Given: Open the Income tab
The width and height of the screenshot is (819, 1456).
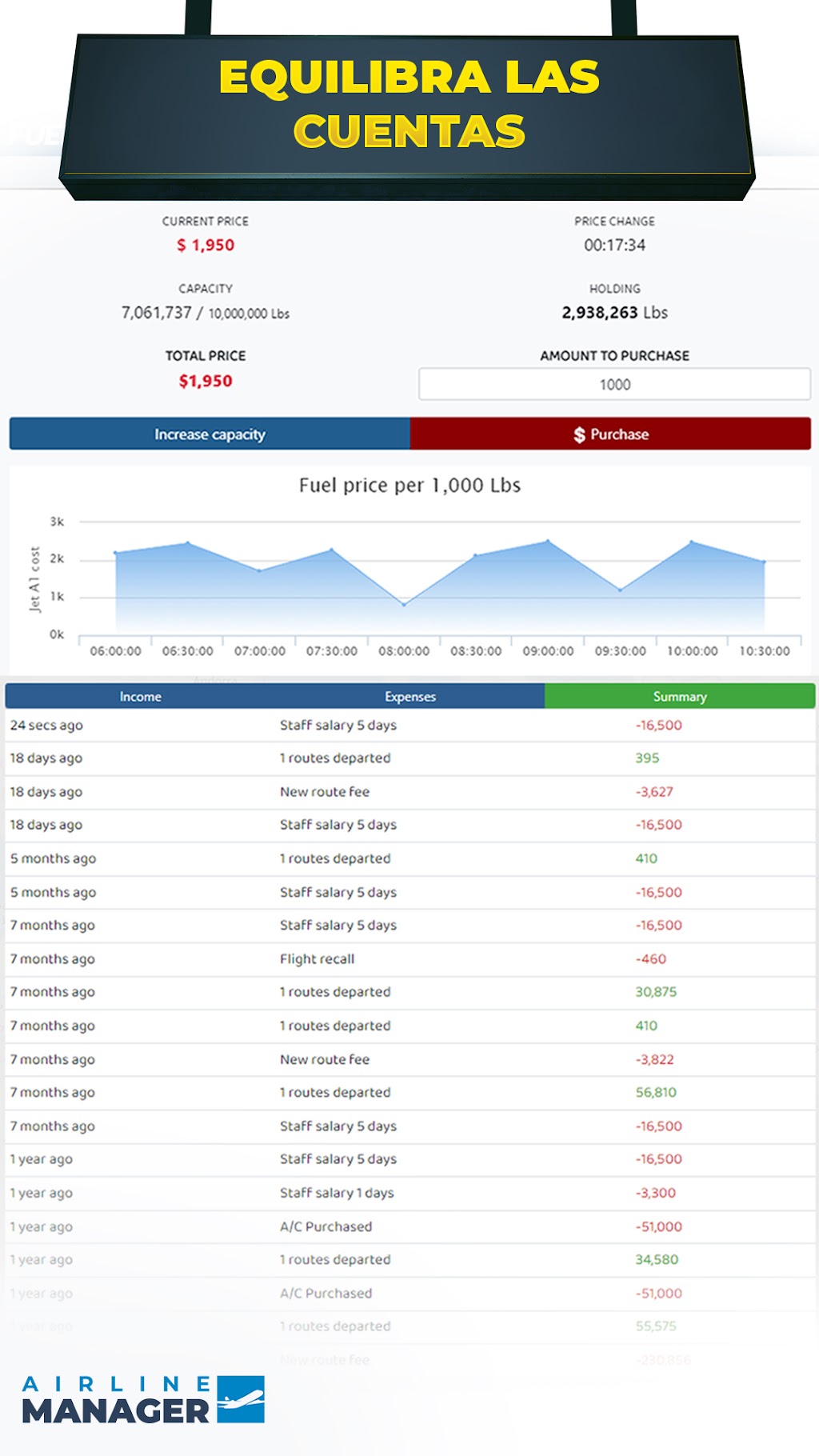Looking at the screenshot, I should [x=140, y=696].
